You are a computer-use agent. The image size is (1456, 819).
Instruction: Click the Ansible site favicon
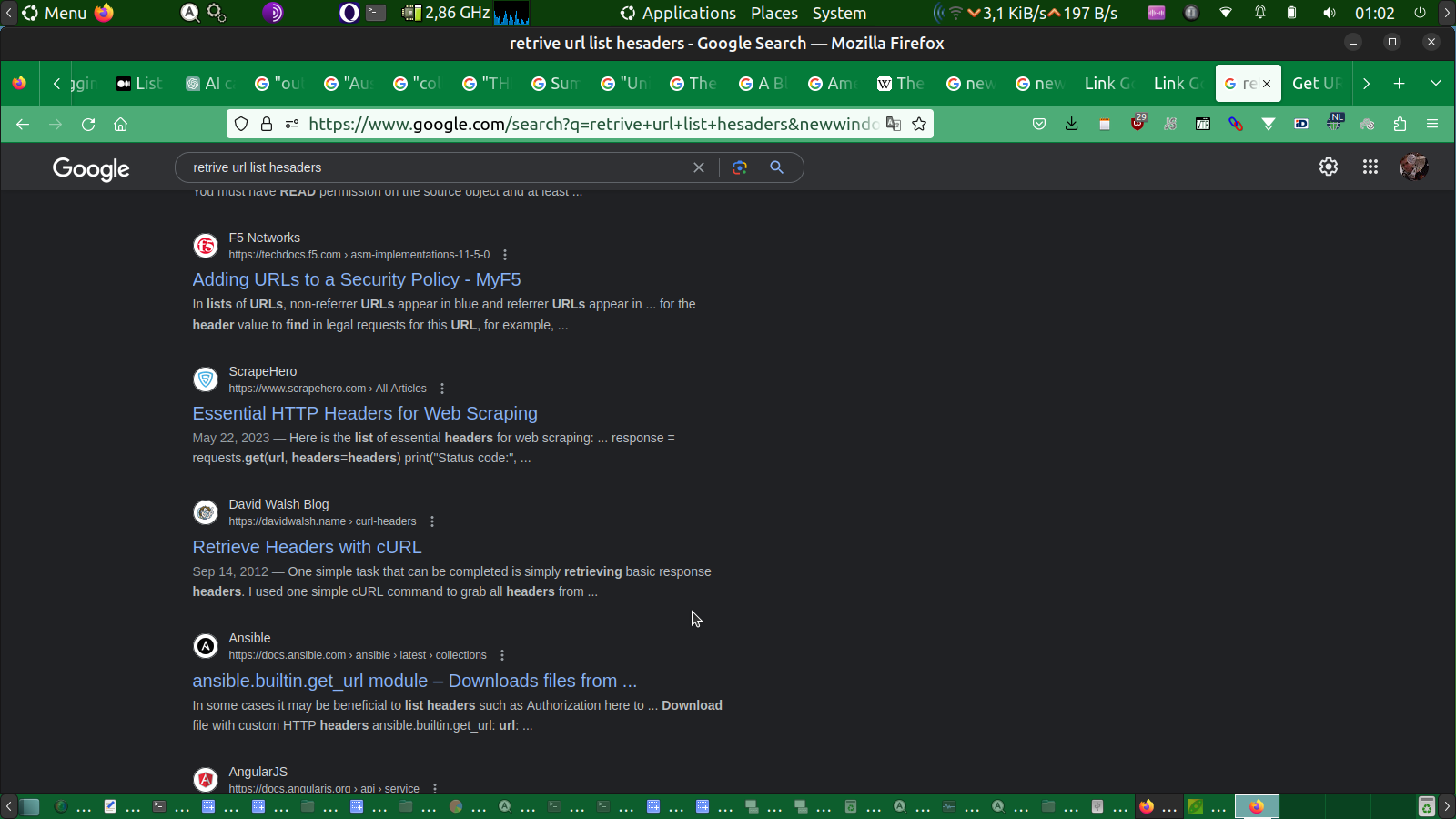[x=206, y=646]
